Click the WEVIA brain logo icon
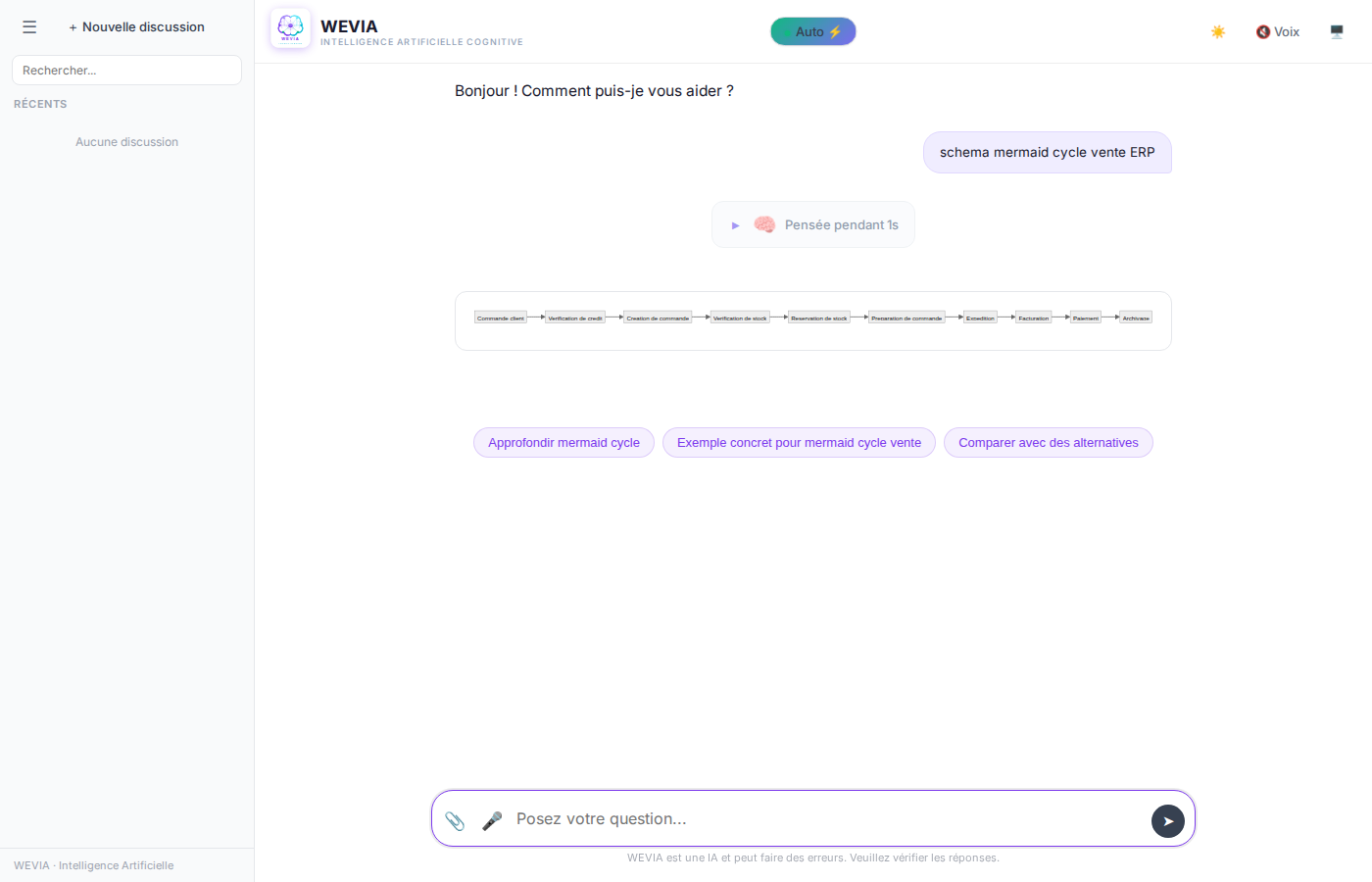This screenshot has width=1372, height=882. coord(290,29)
